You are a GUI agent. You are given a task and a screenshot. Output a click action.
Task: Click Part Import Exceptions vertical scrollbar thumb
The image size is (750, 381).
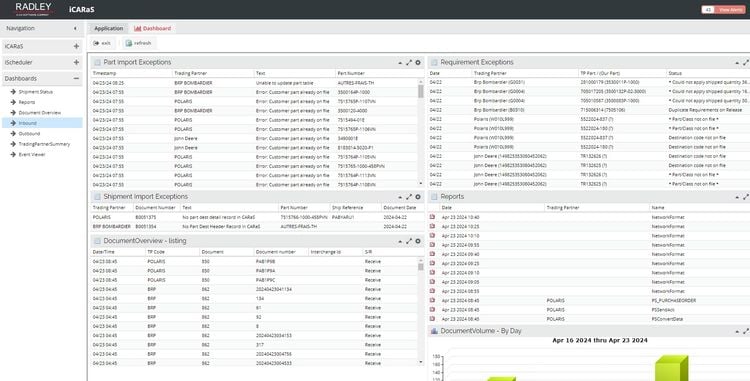coord(421,91)
